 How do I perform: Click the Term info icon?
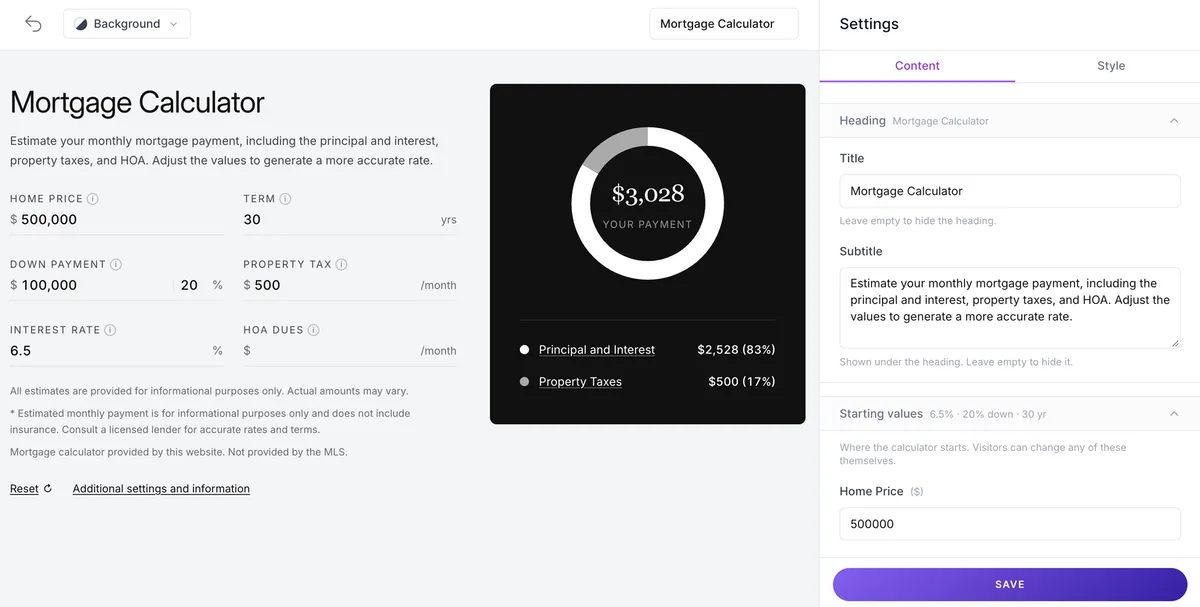click(285, 199)
